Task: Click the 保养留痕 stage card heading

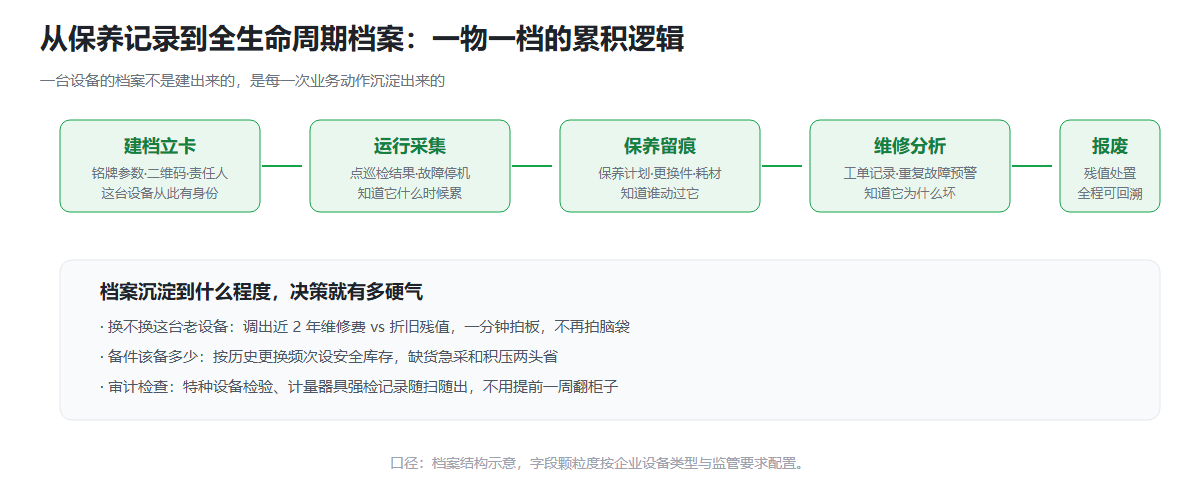Action: click(x=660, y=146)
